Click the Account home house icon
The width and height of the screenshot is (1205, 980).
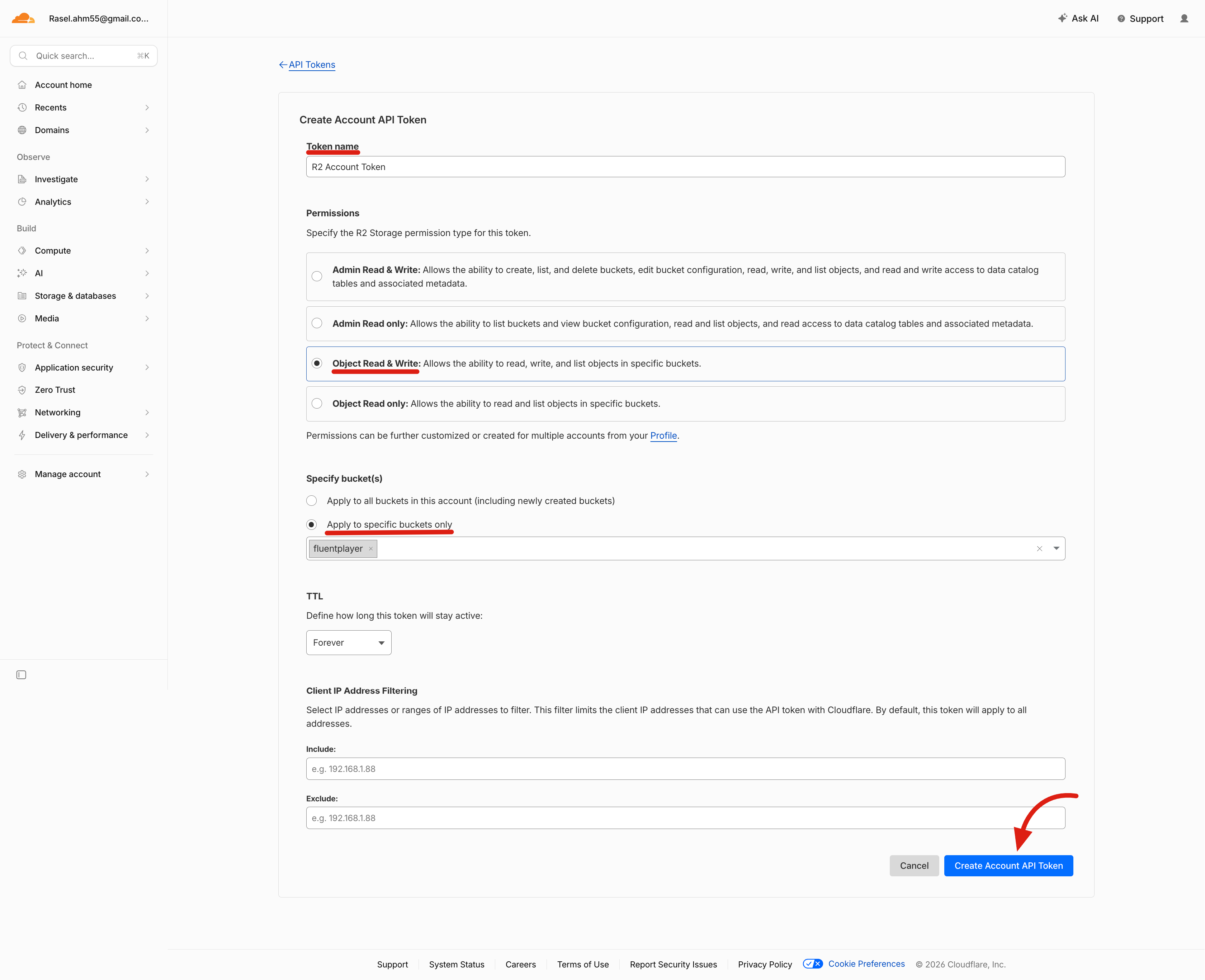pyautogui.click(x=22, y=85)
